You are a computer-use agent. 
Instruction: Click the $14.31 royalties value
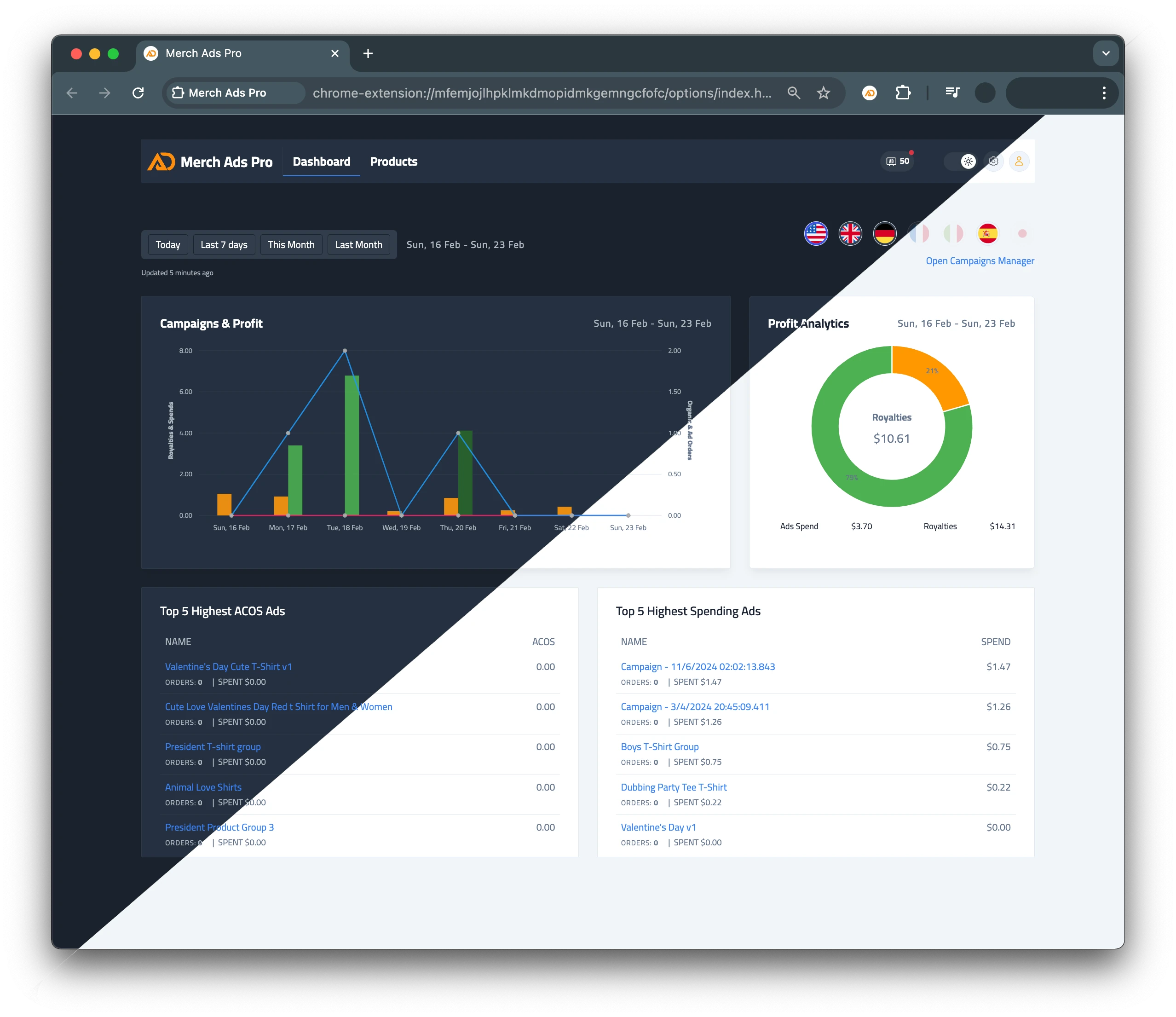1003,526
